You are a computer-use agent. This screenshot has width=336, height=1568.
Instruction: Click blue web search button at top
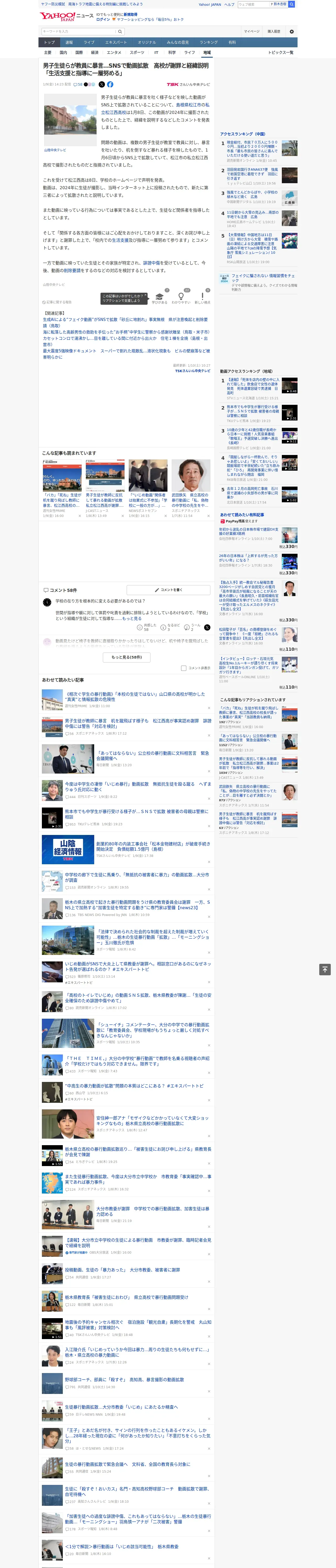click(x=292, y=4)
